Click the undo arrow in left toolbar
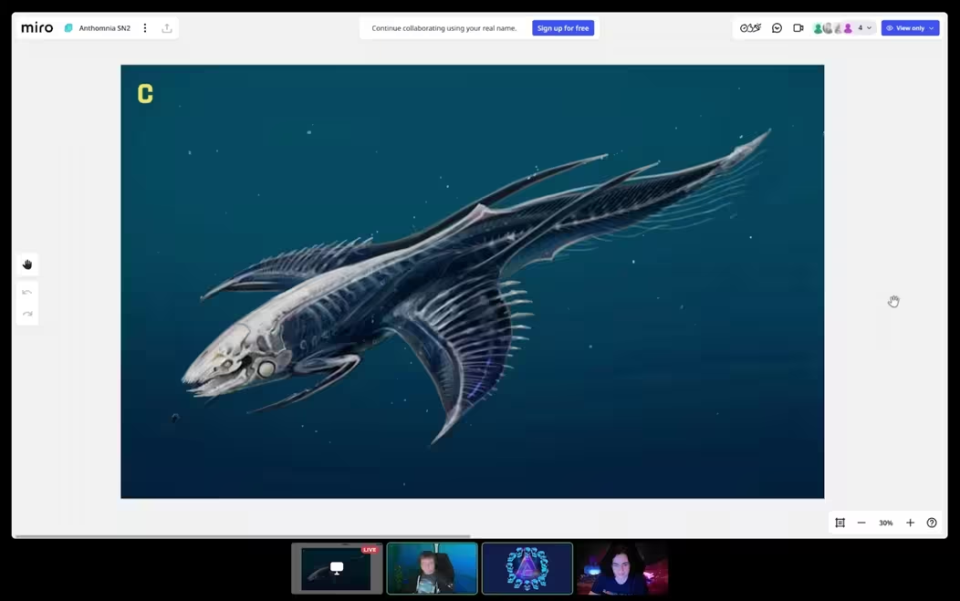This screenshot has height=601, width=960. 27,293
